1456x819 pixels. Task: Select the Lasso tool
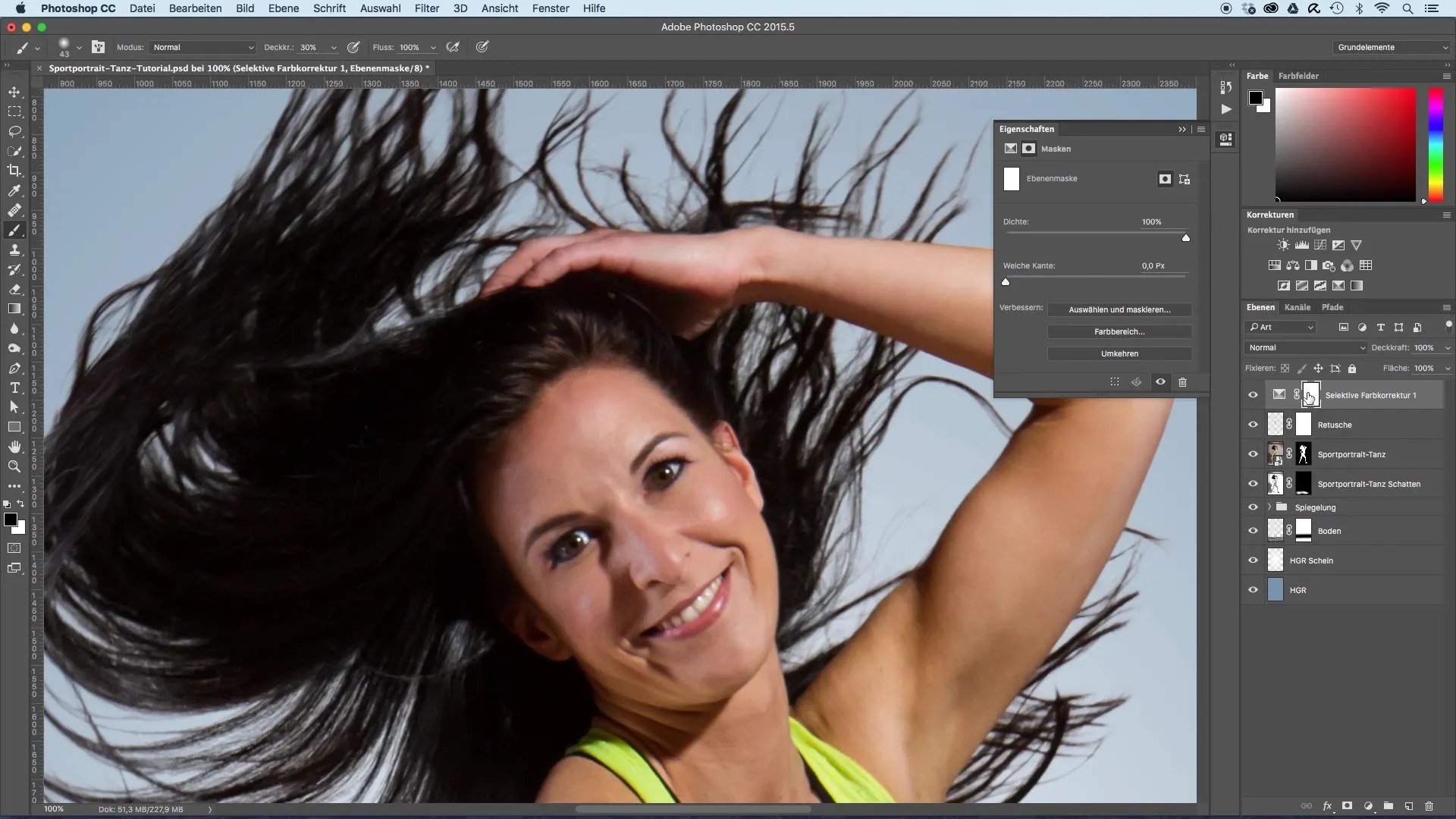pyautogui.click(x=14, y=131)
